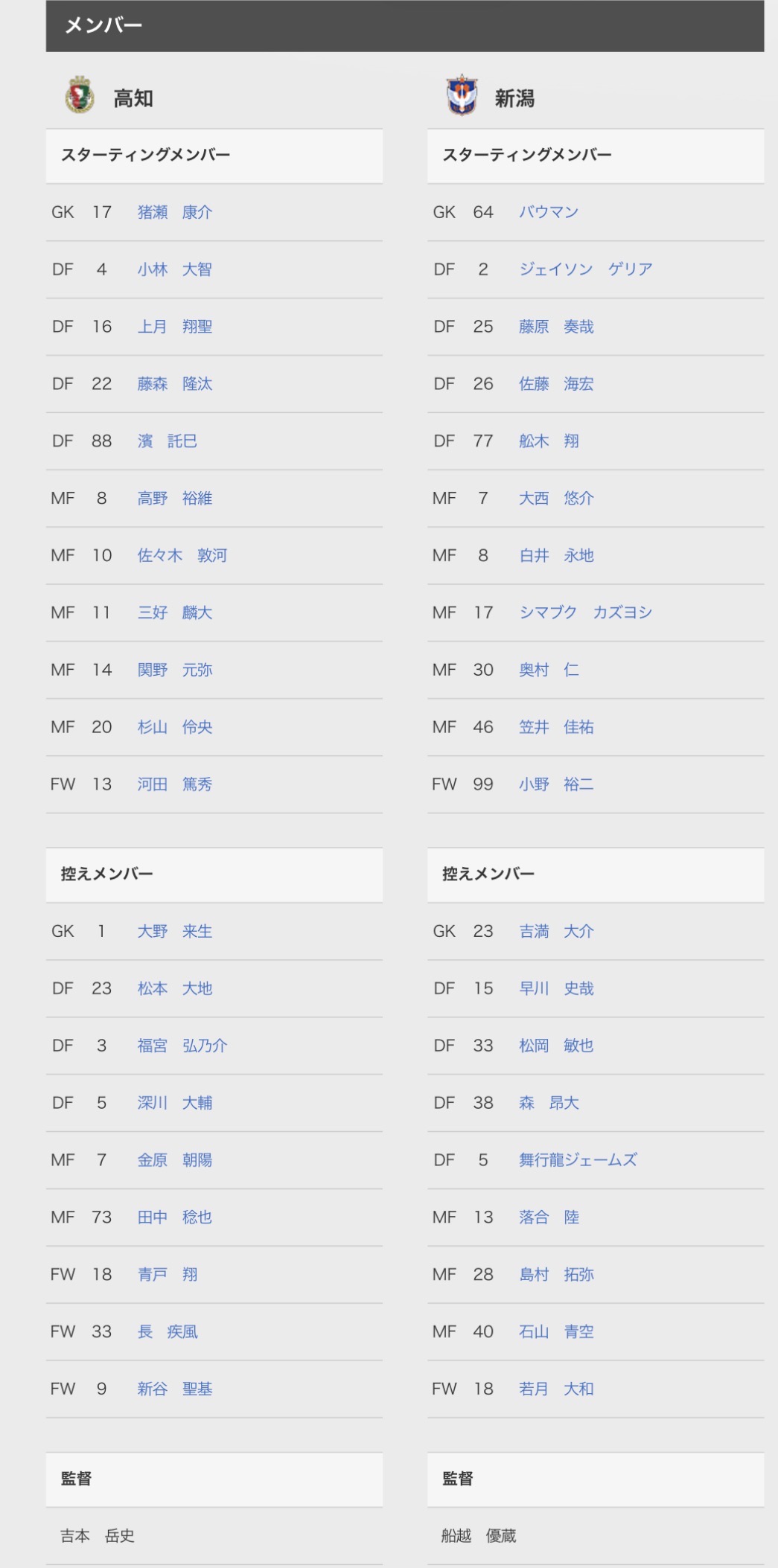Image resolution: width=778 pixels, height=1568 pixels.
Task: Select 吉満 大介 substitute goalkeeper link
Action: click(556, 931)
